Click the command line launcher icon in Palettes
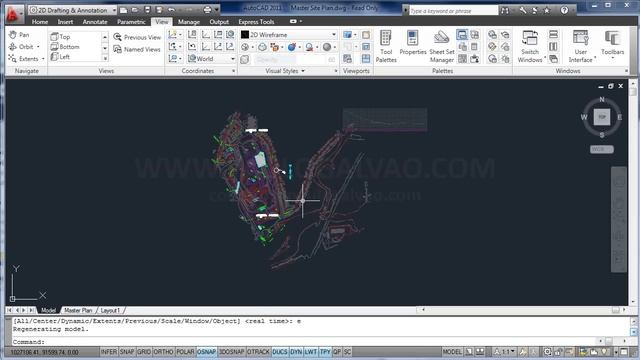The height and width of the screenshot is (360, 640). coord(462,35)
